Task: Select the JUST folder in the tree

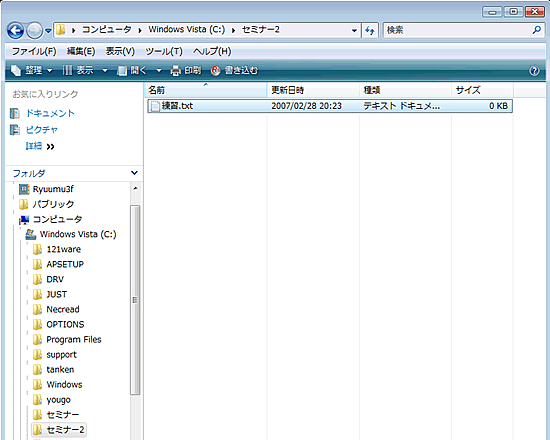Action: (x=56, y=294)
